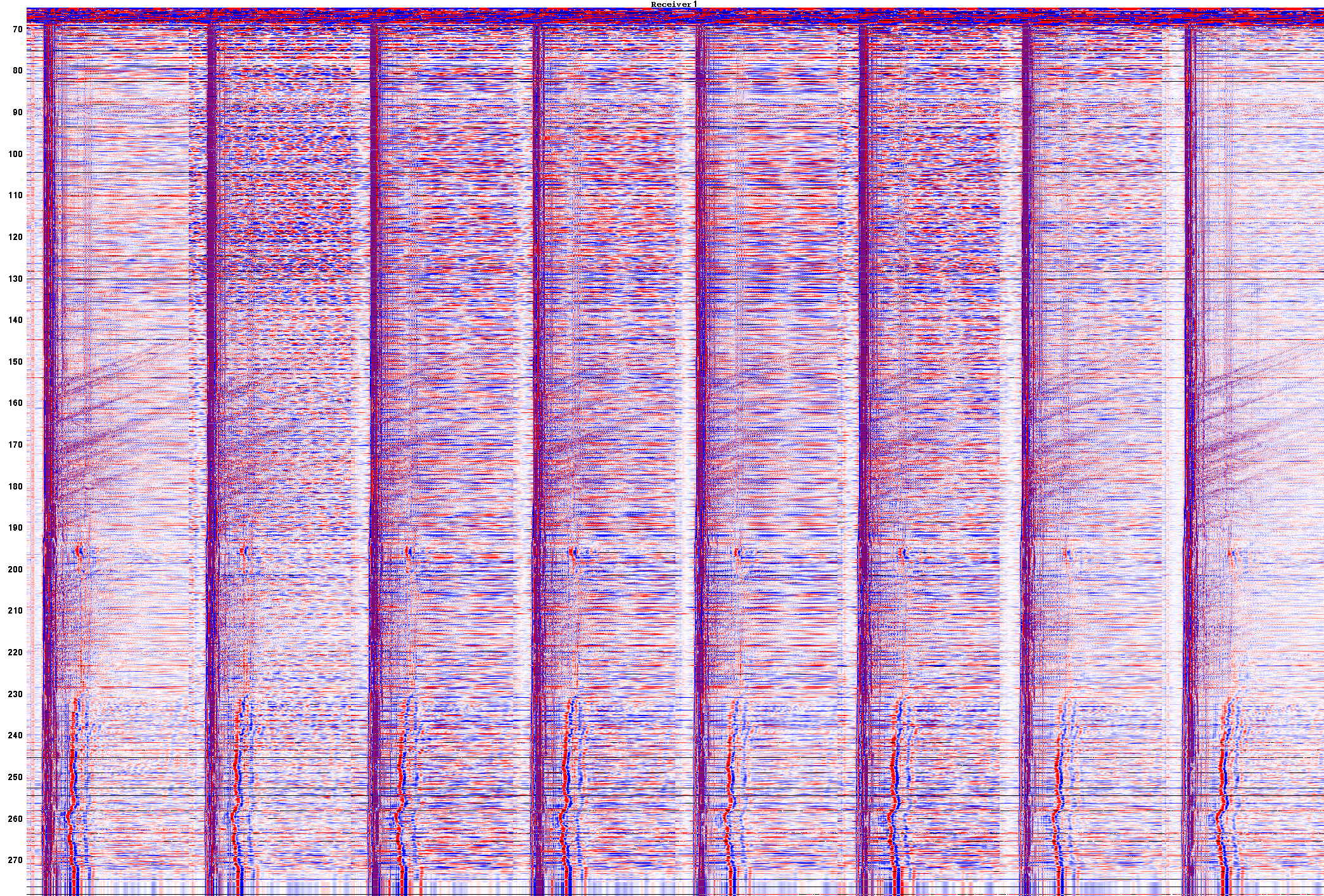Click depth label 150 on axis
This screenshot has height=896, width=1324.
tap(15, 362)
